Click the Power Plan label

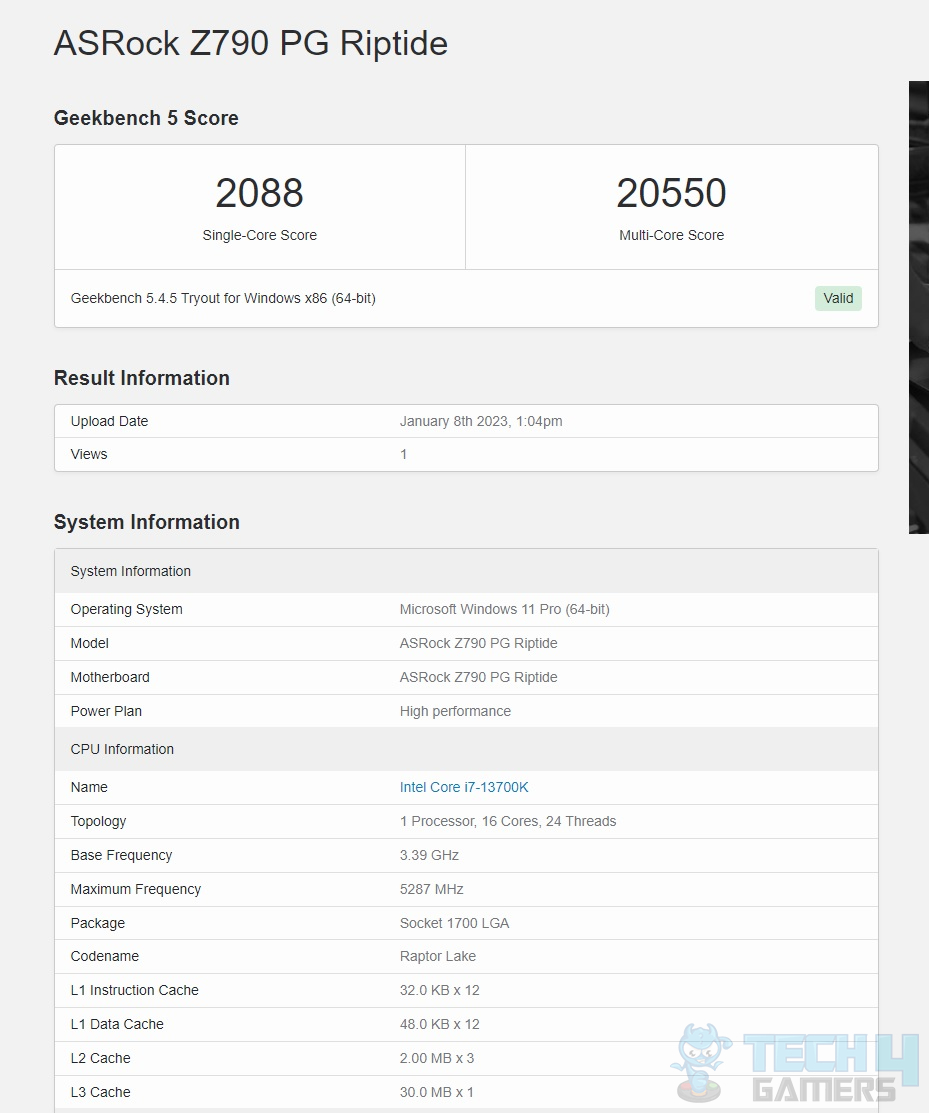pos(106,711)
